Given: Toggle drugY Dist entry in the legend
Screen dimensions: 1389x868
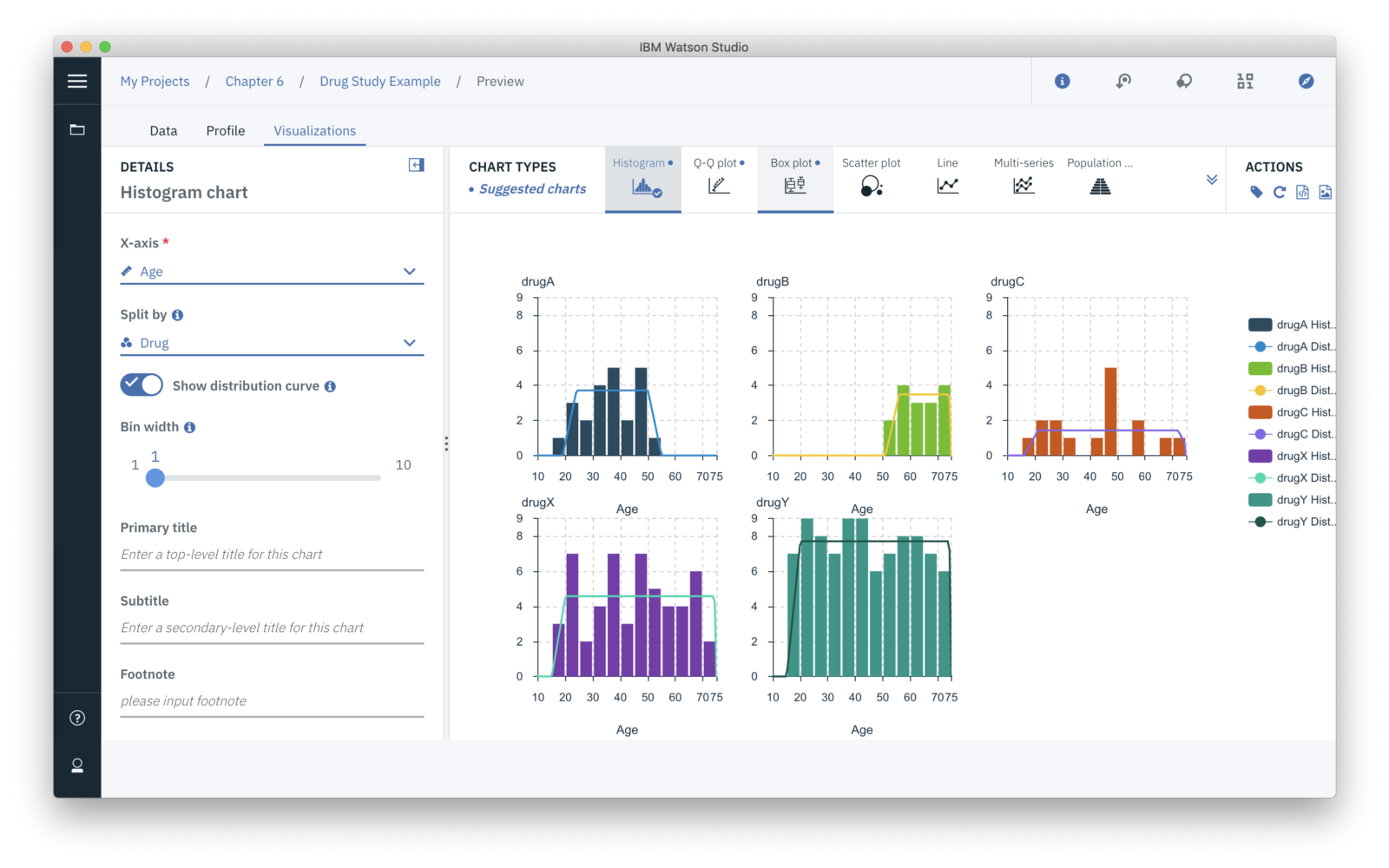Looking at the screenshot, I should point(1293,522).
